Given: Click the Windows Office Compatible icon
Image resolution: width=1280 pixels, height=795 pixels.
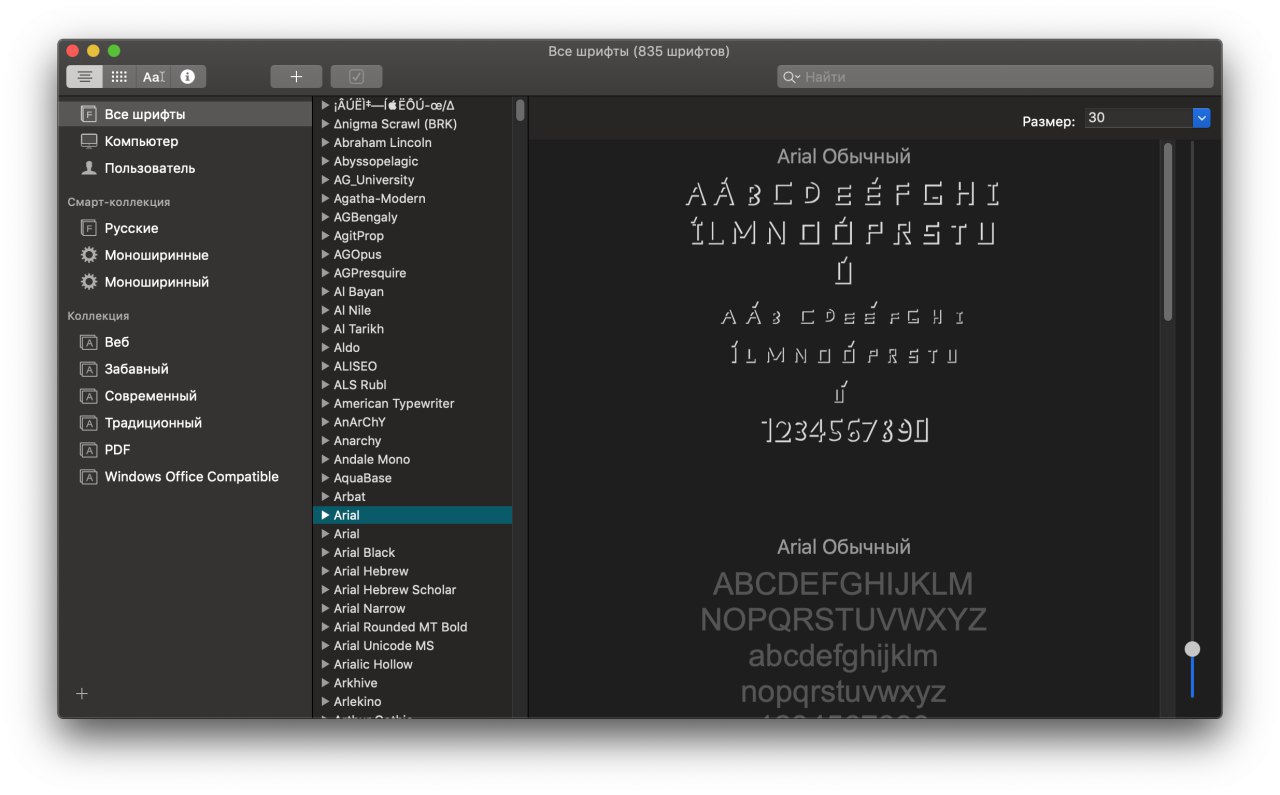Looking at the screenshot, I should 89,477.
